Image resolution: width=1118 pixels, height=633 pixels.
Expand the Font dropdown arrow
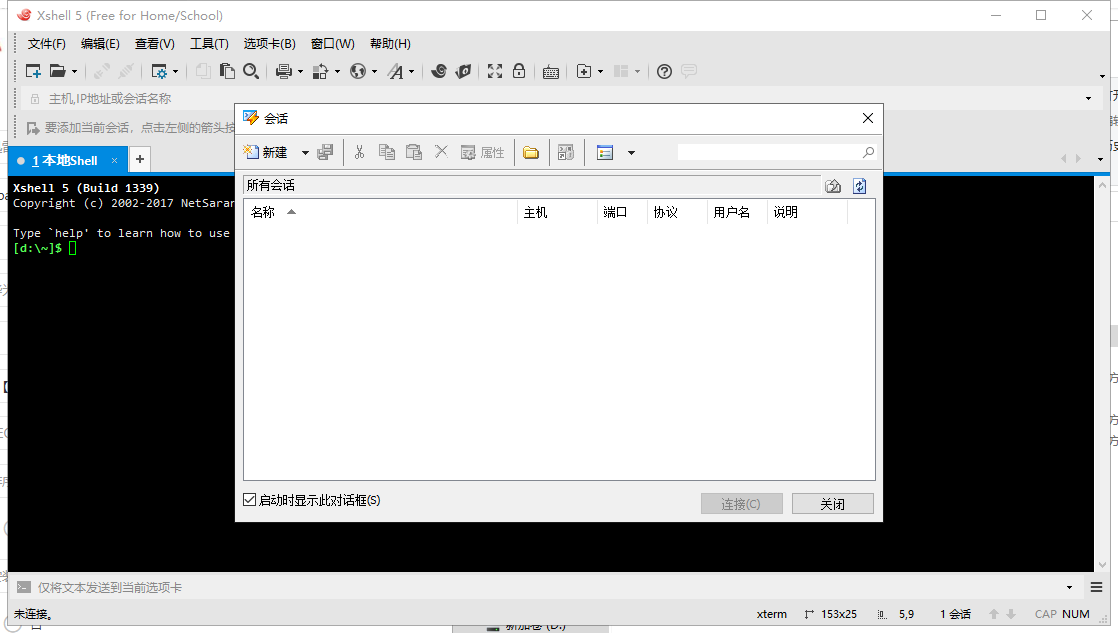[411, 72]
